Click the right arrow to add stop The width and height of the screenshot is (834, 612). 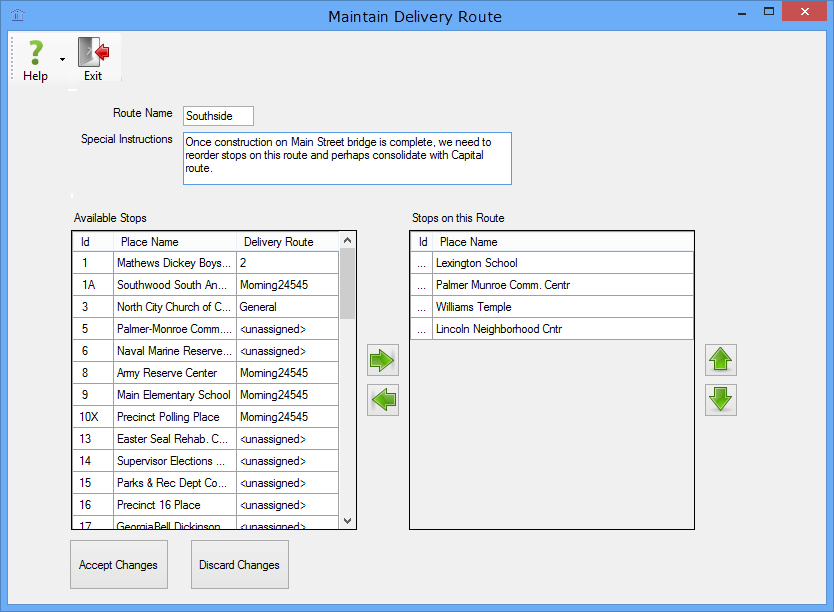pos(382,361)
